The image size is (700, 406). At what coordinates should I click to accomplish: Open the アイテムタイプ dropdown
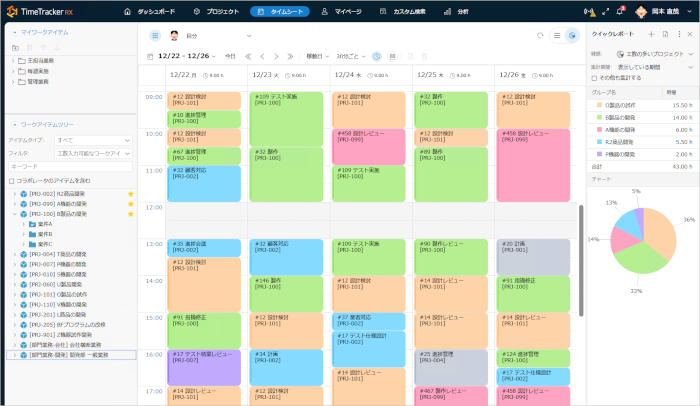[x=93, y=140]
